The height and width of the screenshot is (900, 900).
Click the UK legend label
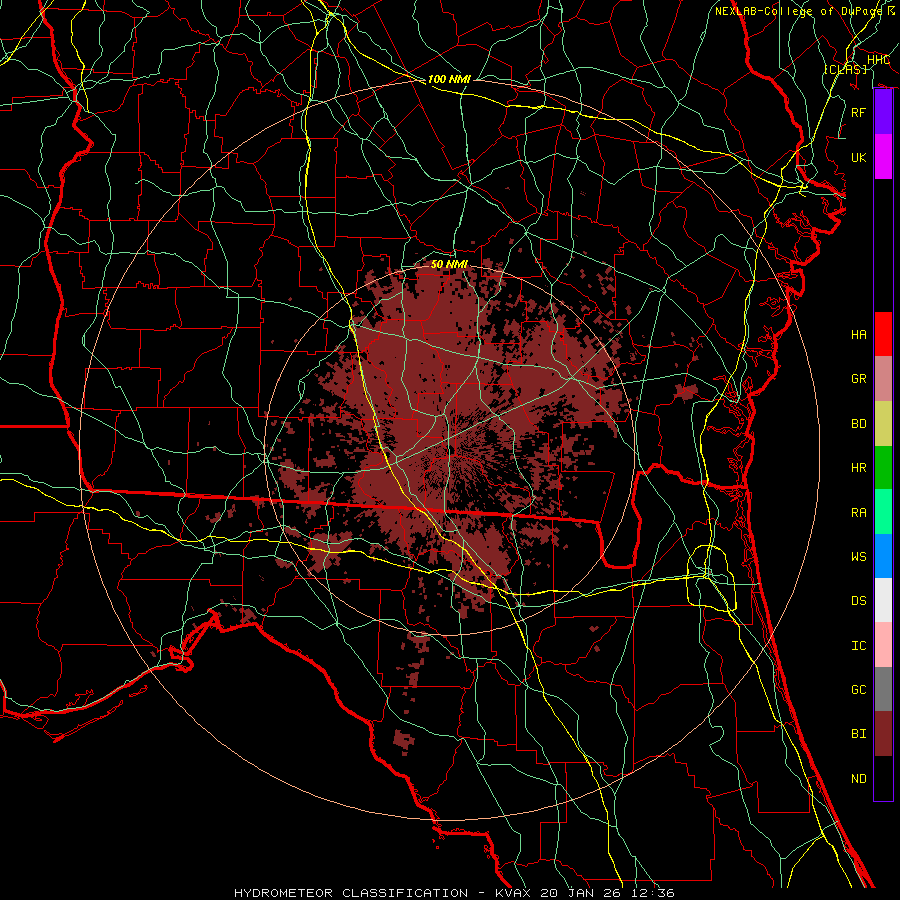pyautogui.click(x=859, y=157)
